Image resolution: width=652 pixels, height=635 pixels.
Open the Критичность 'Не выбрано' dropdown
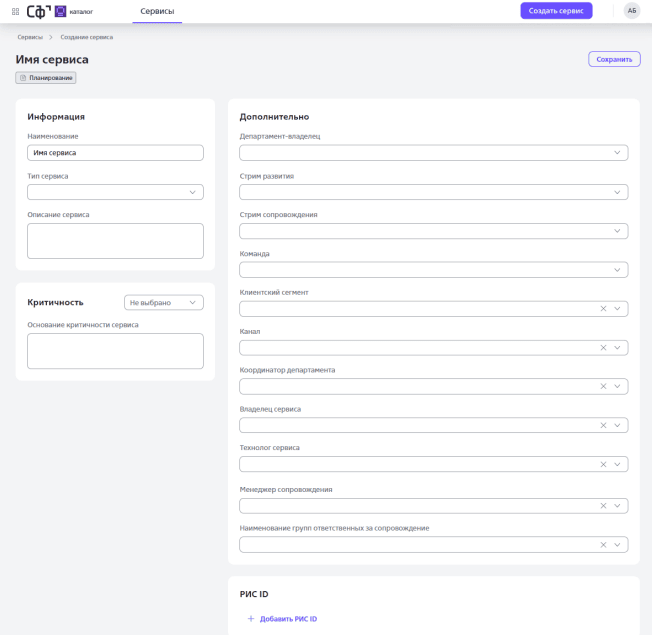(x=164, y=302)
